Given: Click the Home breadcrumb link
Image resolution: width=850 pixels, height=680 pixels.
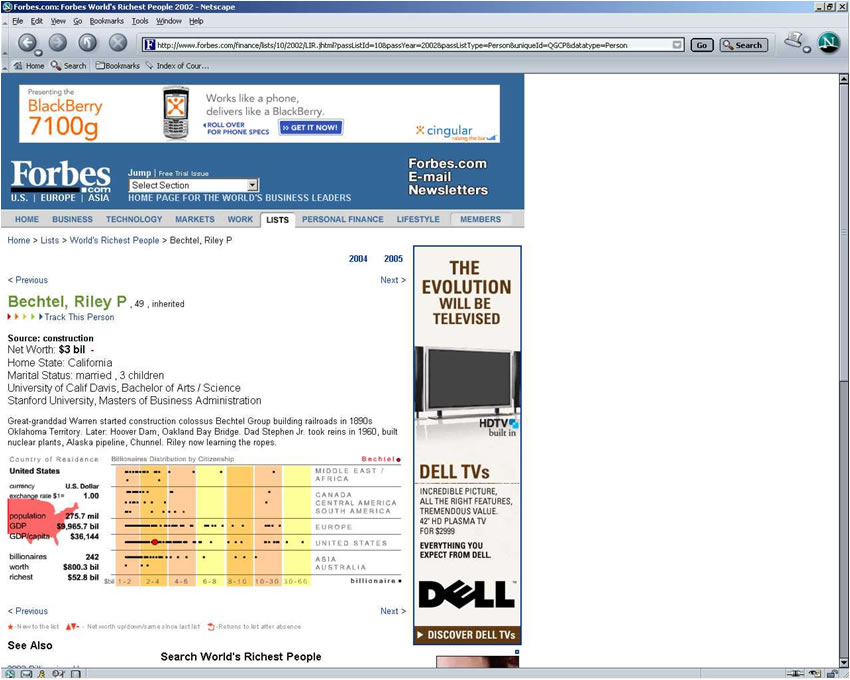Looking at the screenshot, I should [x=18, y=240].
